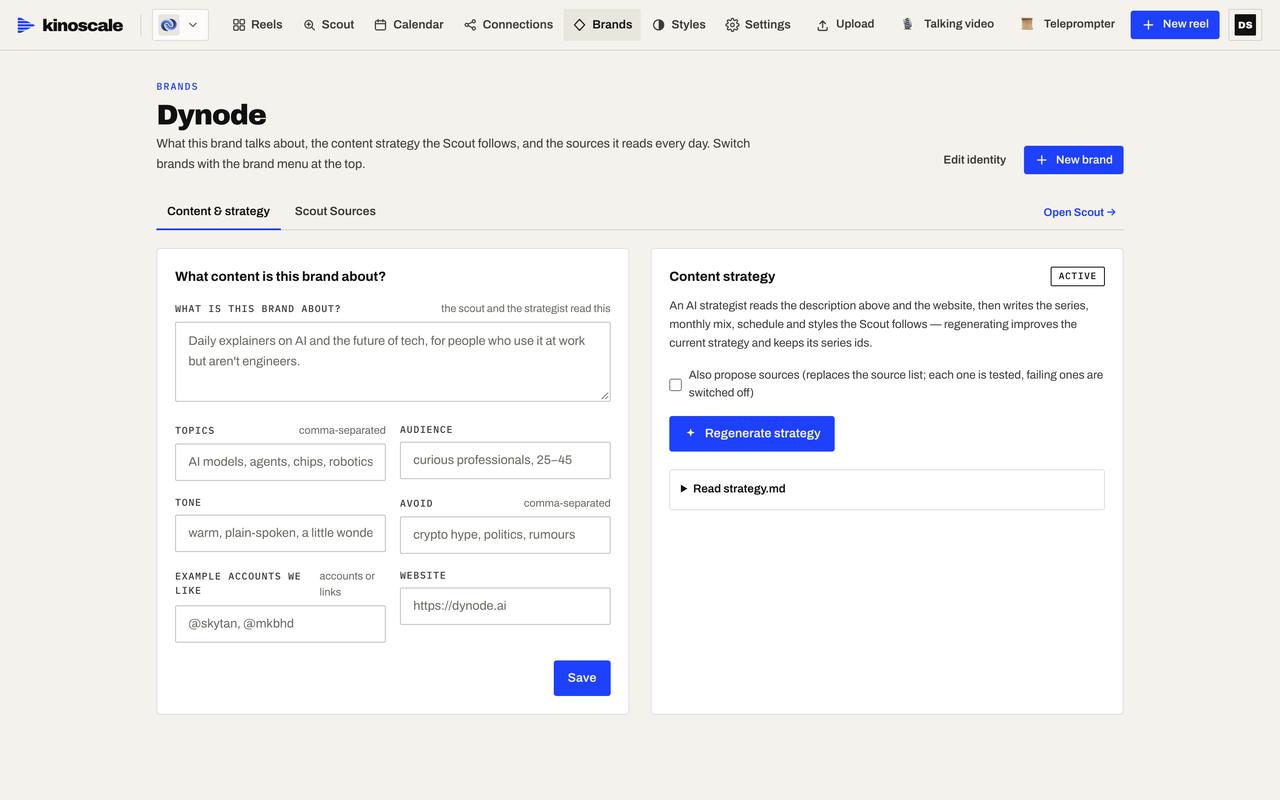Open the Talking video tool
Screen dimensions: 1280x800
[x=947, y=25]
